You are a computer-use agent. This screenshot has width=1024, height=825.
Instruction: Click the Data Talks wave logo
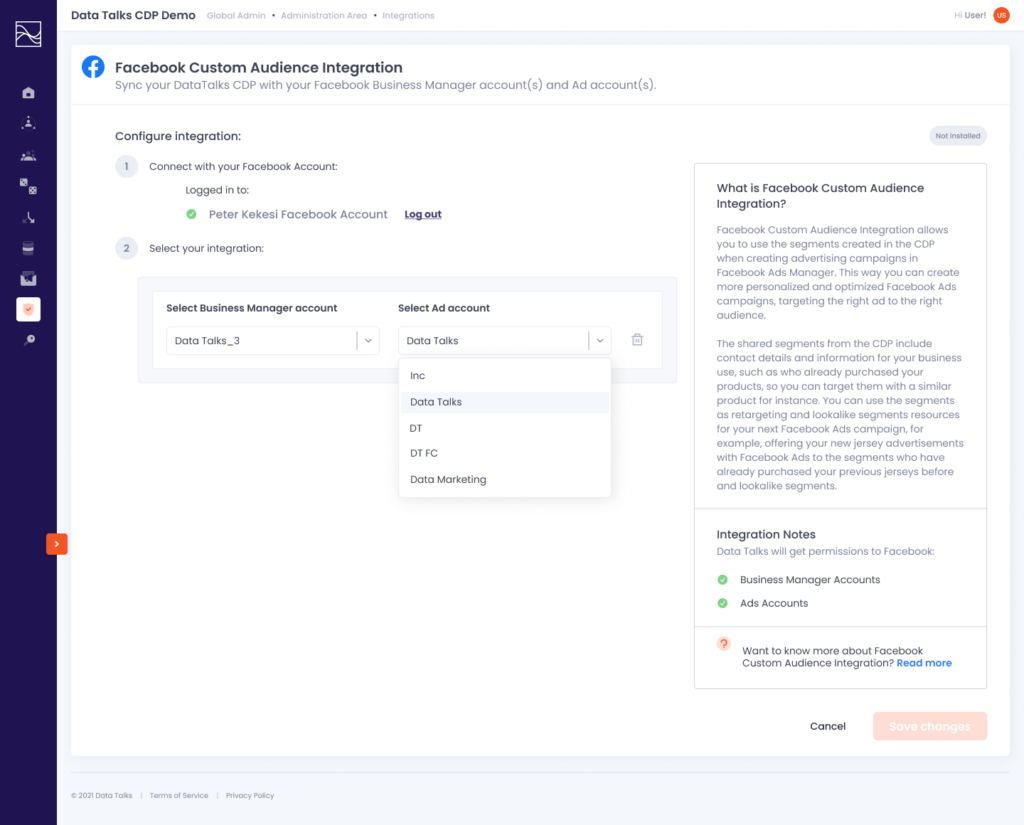(28, 34)
